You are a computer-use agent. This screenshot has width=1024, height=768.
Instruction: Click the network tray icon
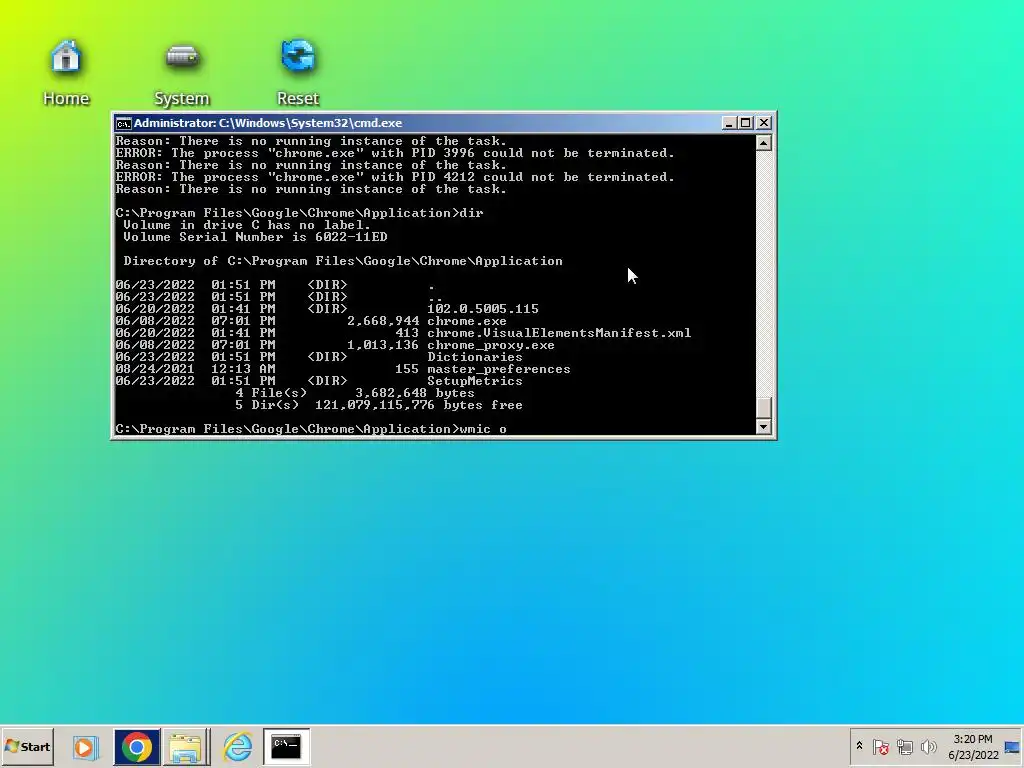click(x=904, y=746)
